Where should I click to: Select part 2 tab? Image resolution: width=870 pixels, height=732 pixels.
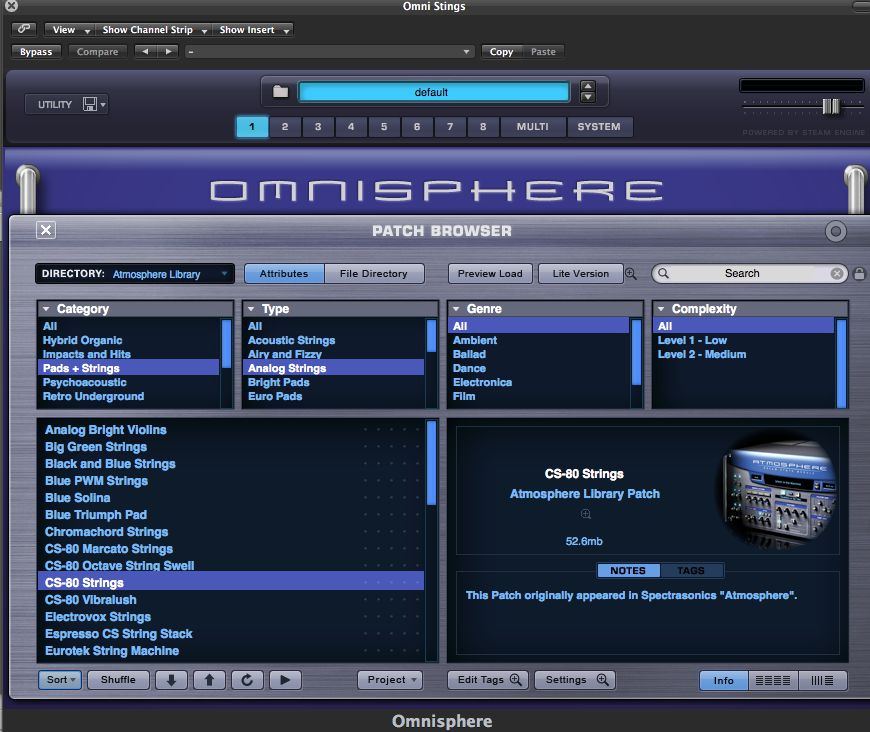point(285,127)
